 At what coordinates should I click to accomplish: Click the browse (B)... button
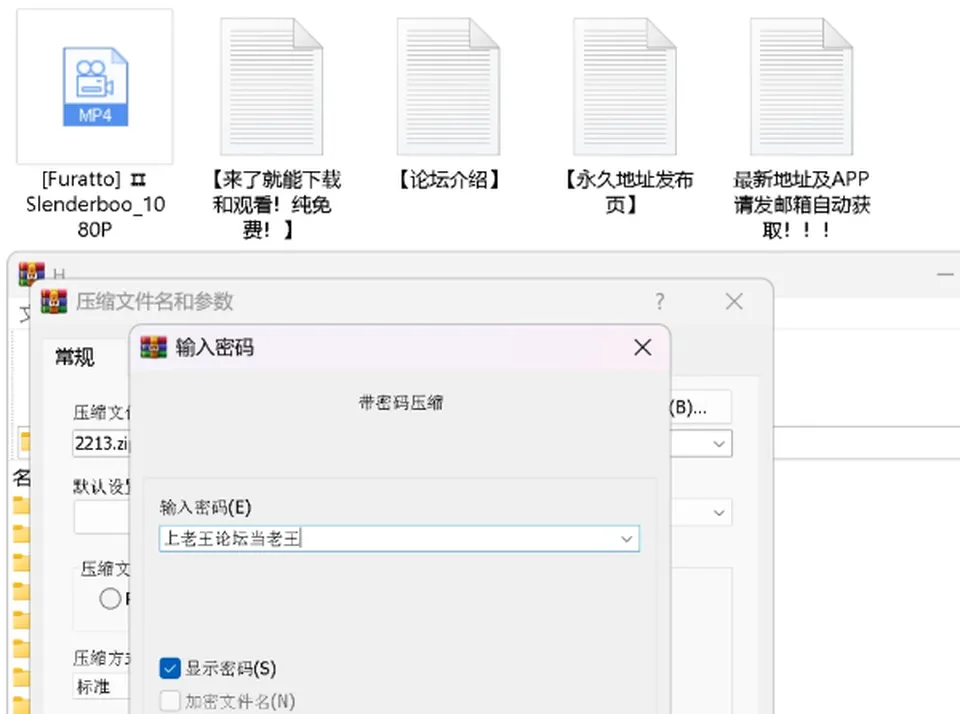pos(700,407)
